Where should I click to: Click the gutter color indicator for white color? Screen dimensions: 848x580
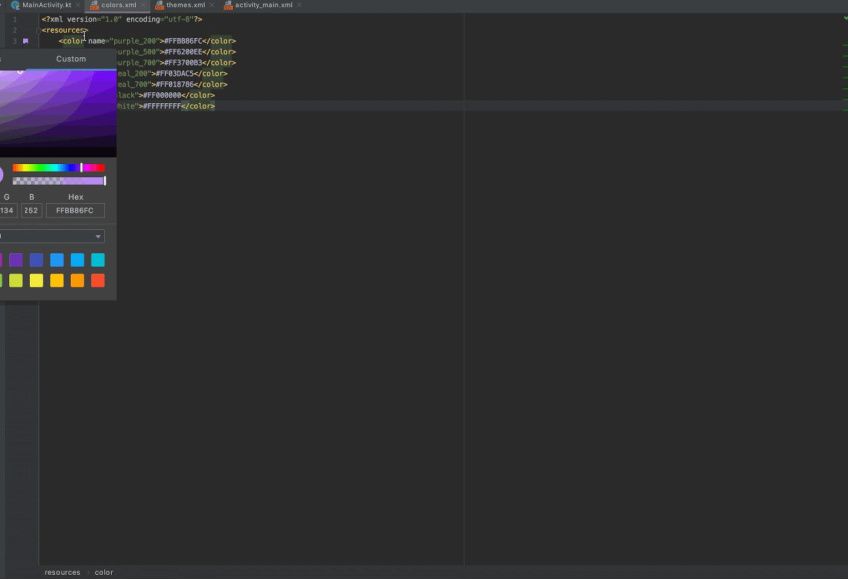coord(27,104)
